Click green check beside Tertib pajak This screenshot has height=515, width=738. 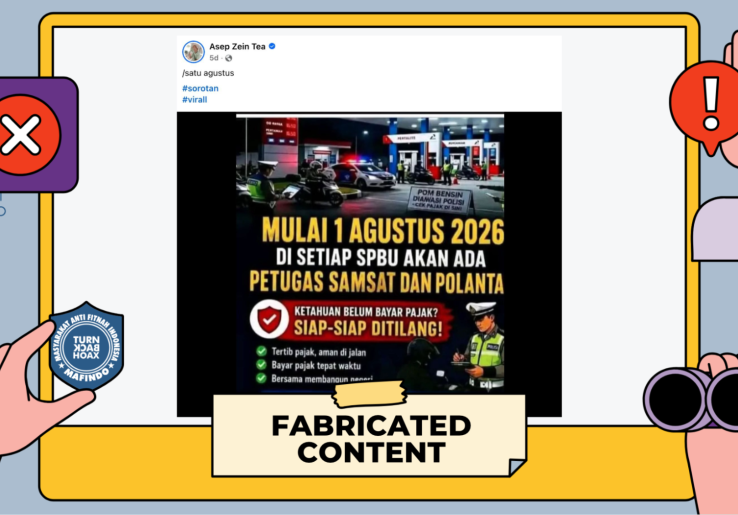(x=262, y=351)
